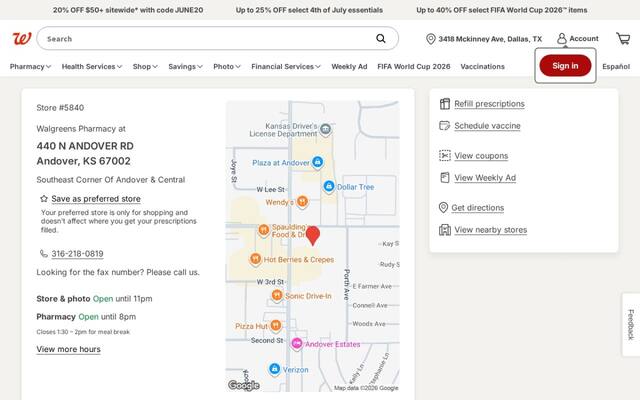640x400 pixels.
Task: Click View more hours link
Action: pos(68,349)
